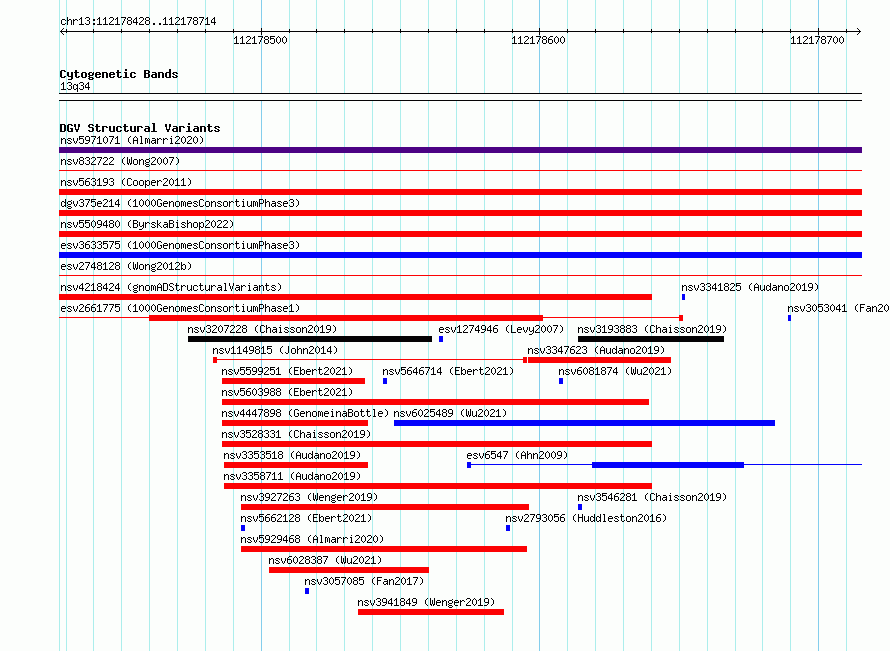This screenshot has width=890, height=651.
Task: Select the nsv5599251 (Ebert2021) red bar
Action: tap(293, 381)
